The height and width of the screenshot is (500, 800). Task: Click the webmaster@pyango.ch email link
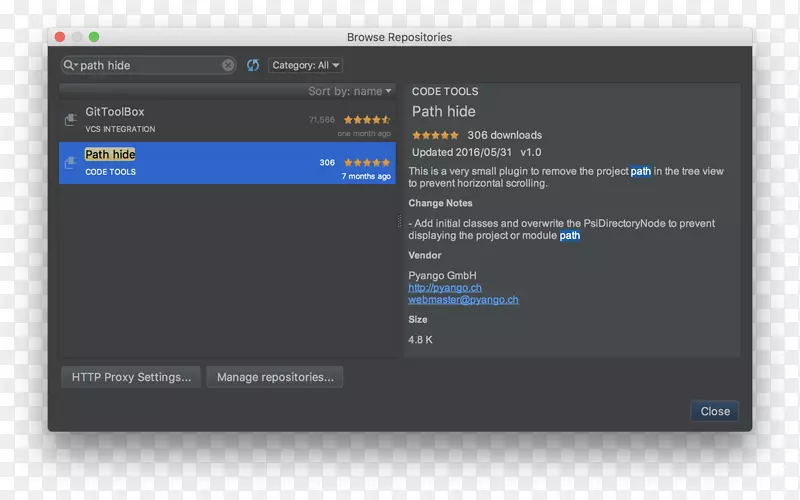463,299
